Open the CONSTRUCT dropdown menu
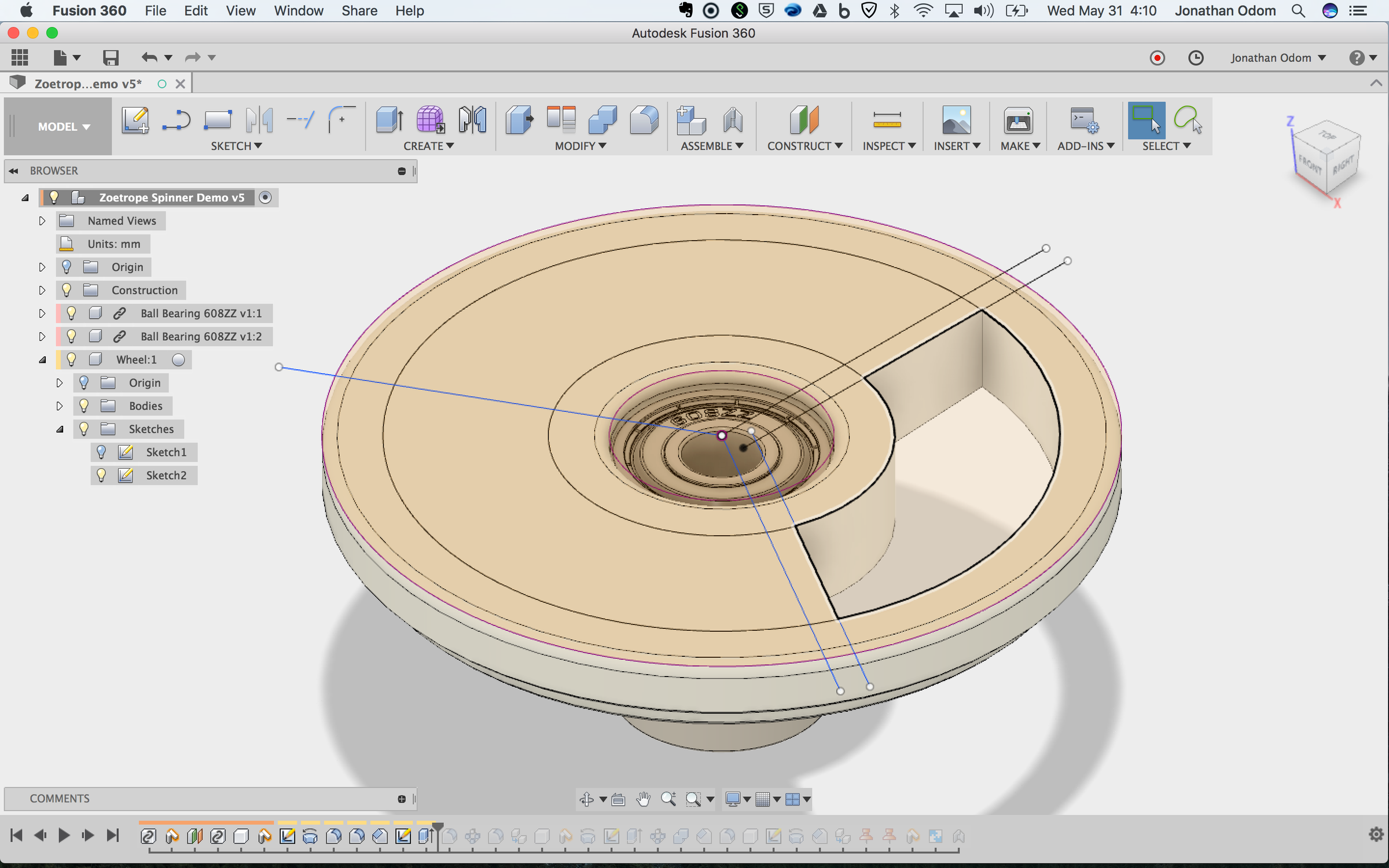The width and height of the screenshot is (1389, 868). click(804, 146)
